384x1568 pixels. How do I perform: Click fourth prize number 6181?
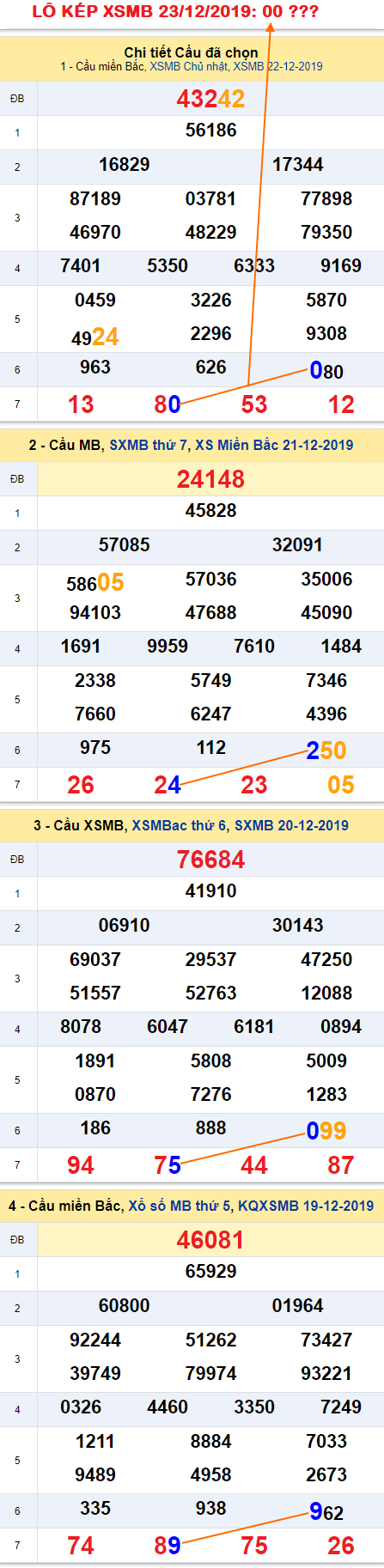click(x=254, y=1027)
